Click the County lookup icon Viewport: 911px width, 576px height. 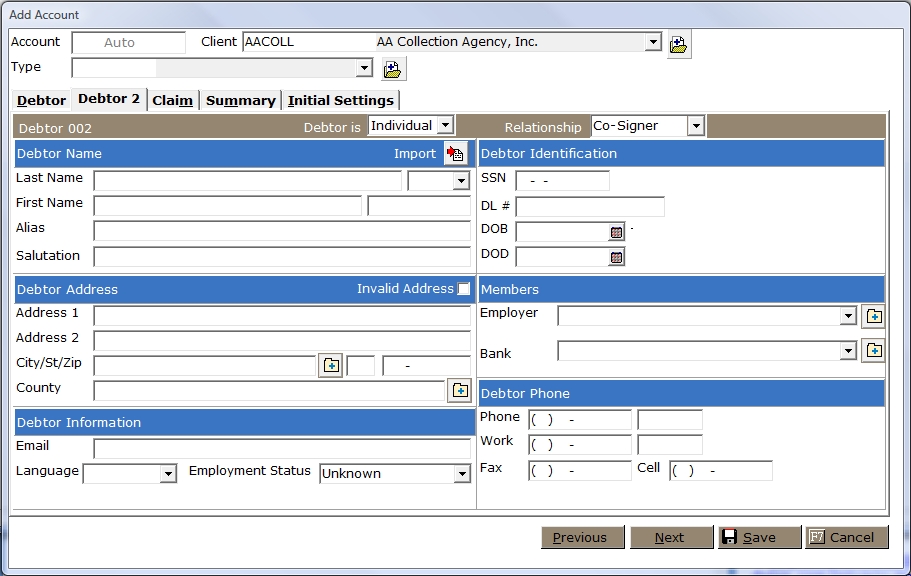click(459, 390)
